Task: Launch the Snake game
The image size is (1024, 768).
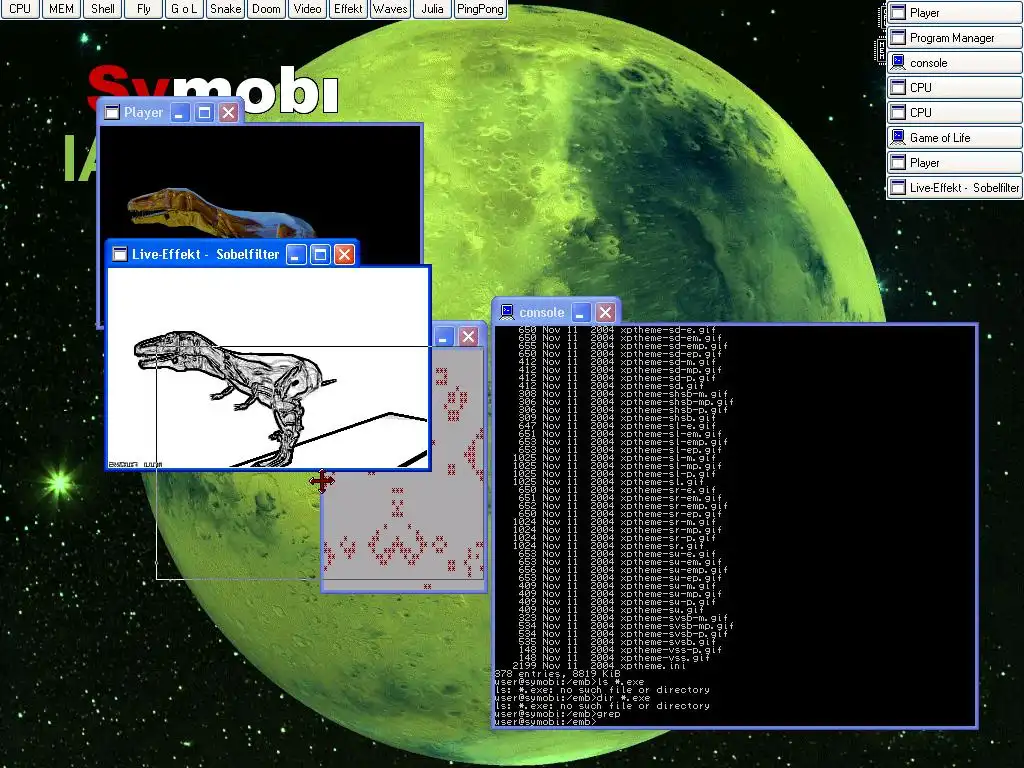Action: [x=225, y=9]
